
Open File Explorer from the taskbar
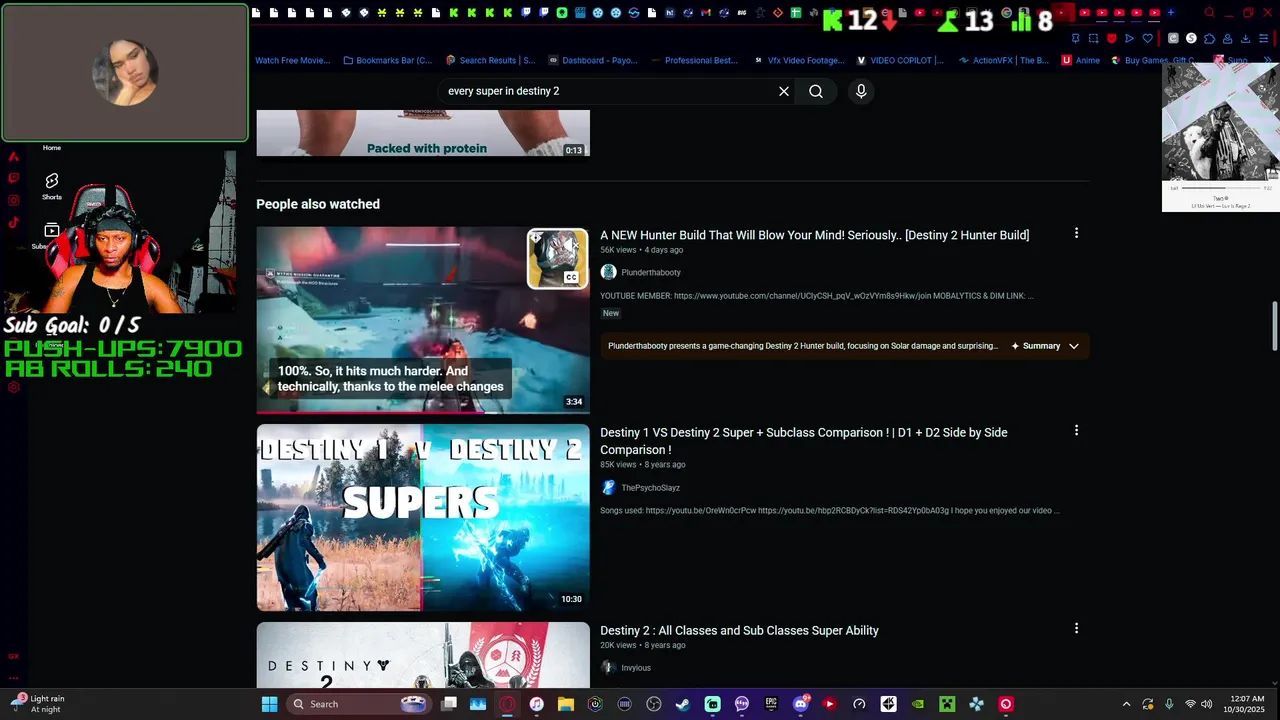coord(565,704)
